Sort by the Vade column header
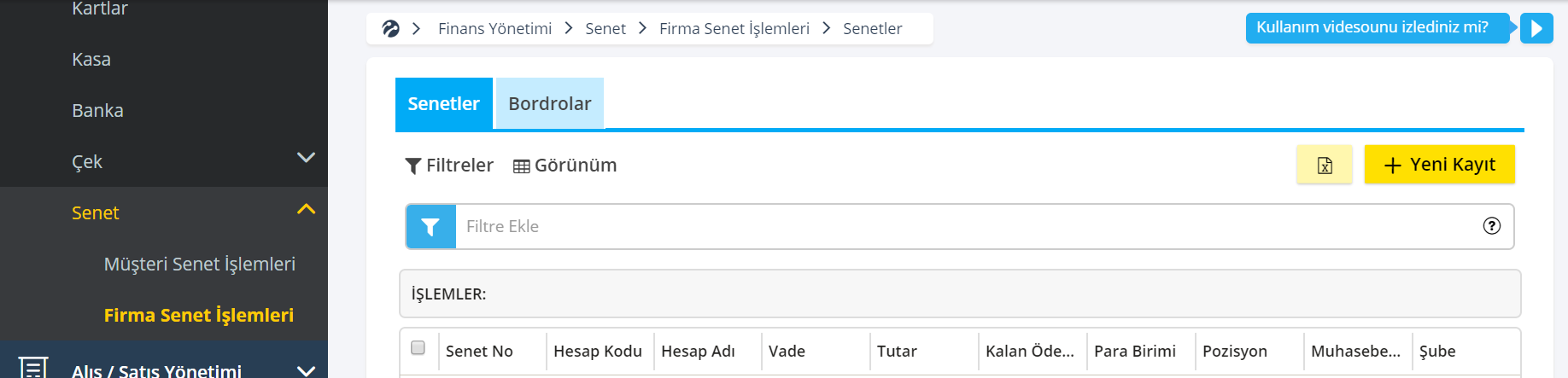The height and width of the screenshot is (378, 1568). (x=787, y=352)
